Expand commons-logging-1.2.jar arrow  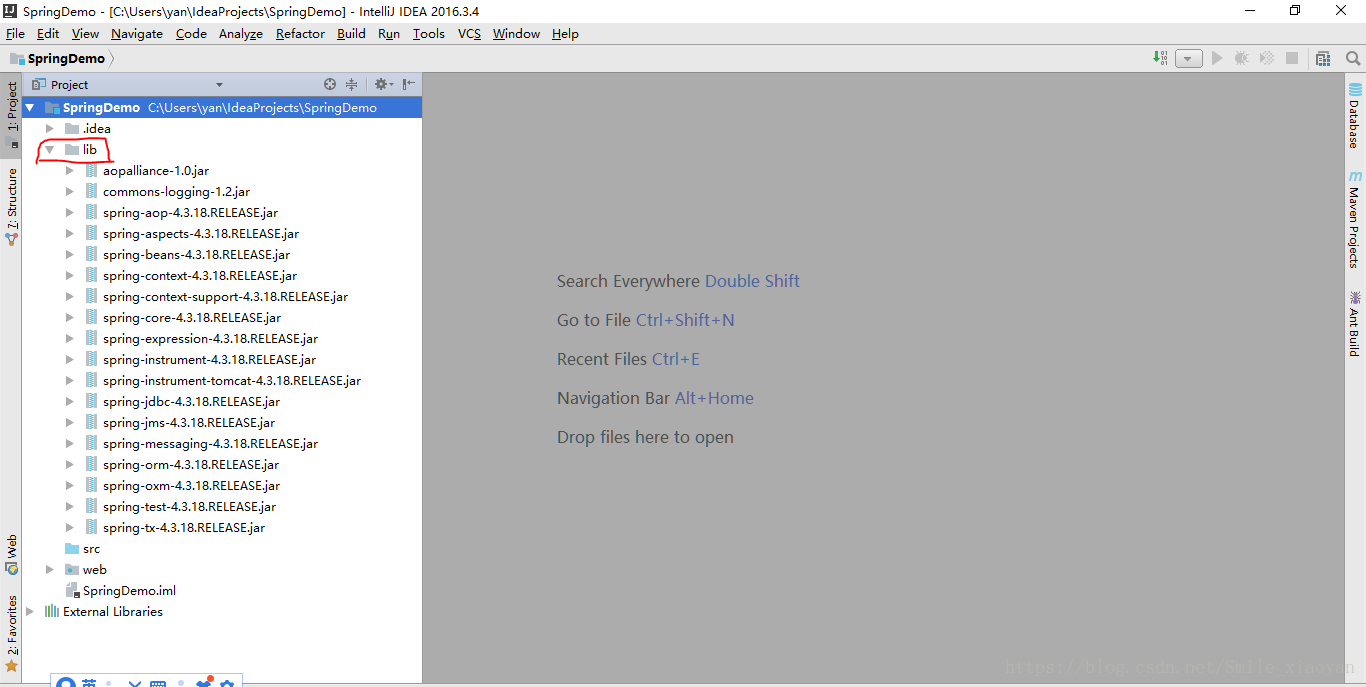click(69, 191)
